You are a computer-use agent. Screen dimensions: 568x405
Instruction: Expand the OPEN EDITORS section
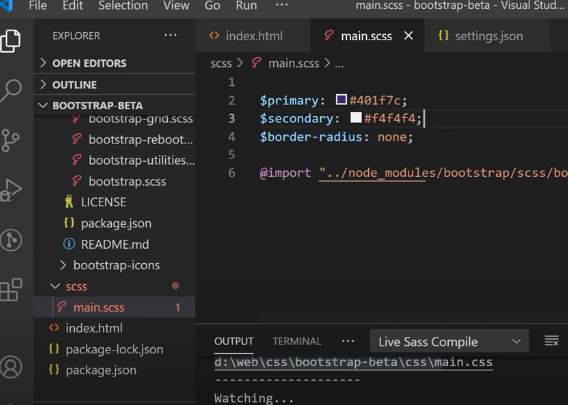pos(114,63)
